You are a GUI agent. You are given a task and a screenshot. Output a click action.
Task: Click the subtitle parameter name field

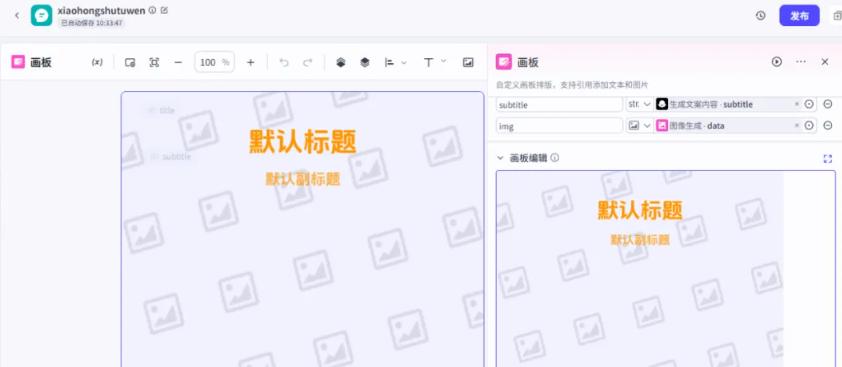pos(559,104)
